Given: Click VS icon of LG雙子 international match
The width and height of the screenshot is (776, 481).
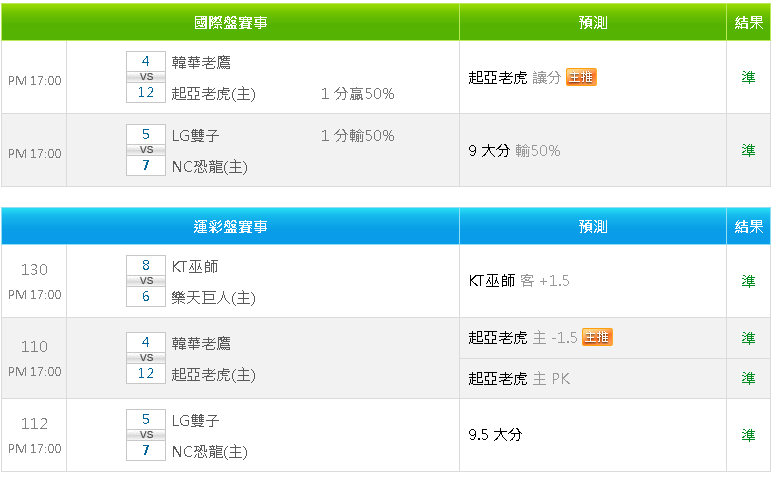Looking at the screenshot, I should [x=146, y=149].
